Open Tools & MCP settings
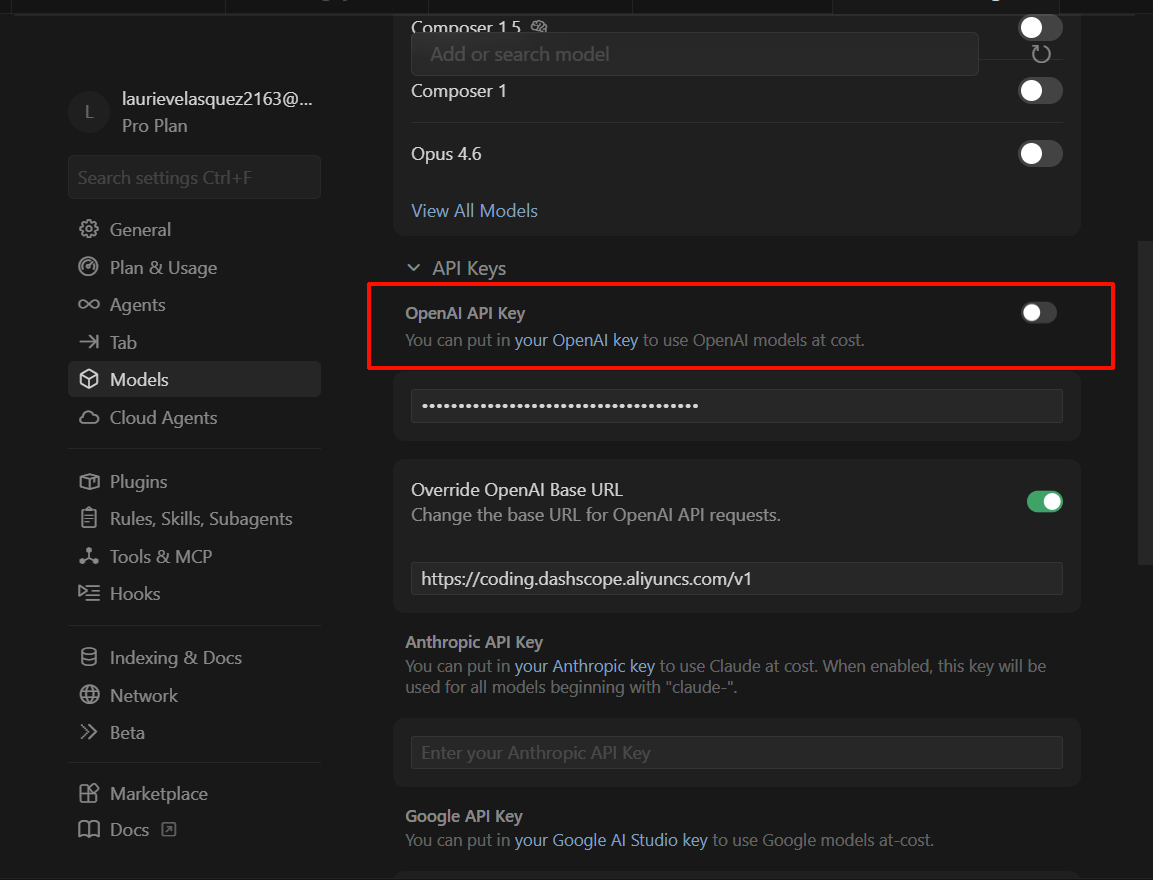Viewport: 1153px width, 880px height. (x=194, y=556)
